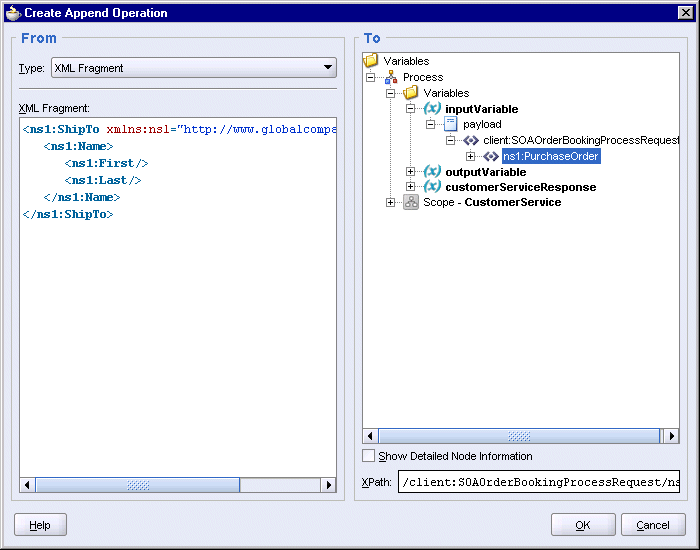Click the customerServiceResponse variable icon
Screen dimensions: 700x550
click(x=432, y=186)
